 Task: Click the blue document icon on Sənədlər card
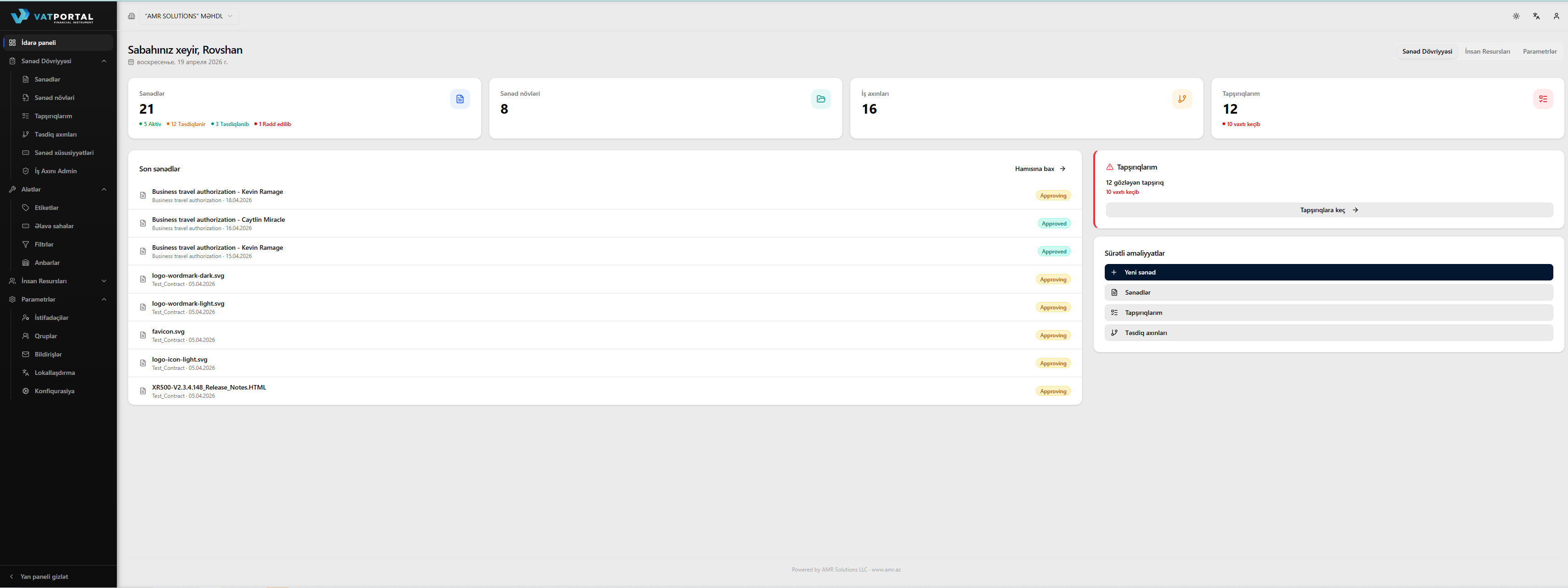point(460,99)
